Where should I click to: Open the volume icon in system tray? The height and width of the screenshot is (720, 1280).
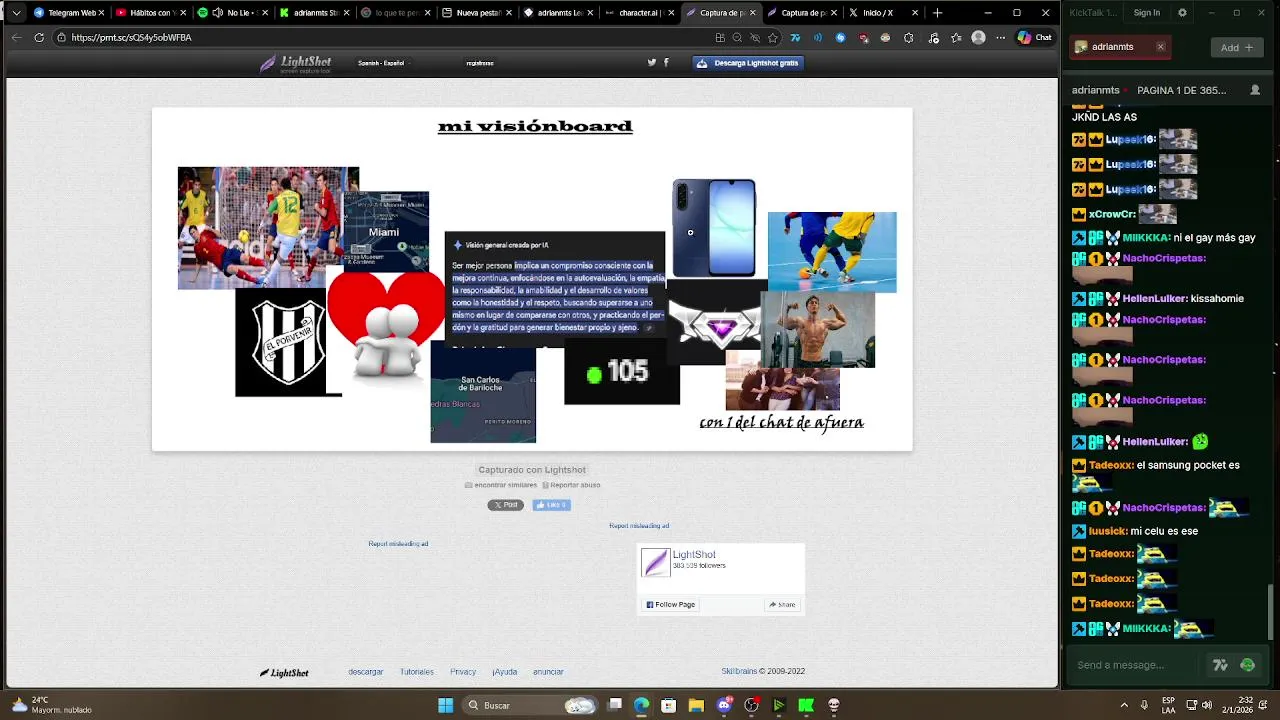[x=1207, y=705]
